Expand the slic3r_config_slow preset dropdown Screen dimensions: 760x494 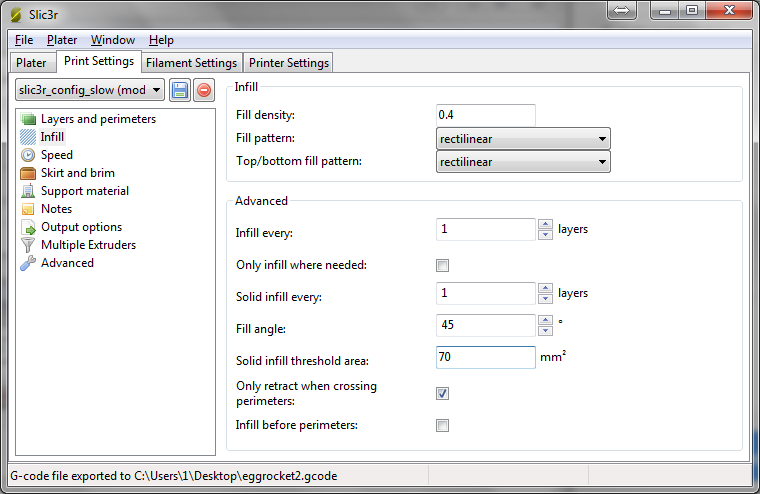click(x=91, y=91)
